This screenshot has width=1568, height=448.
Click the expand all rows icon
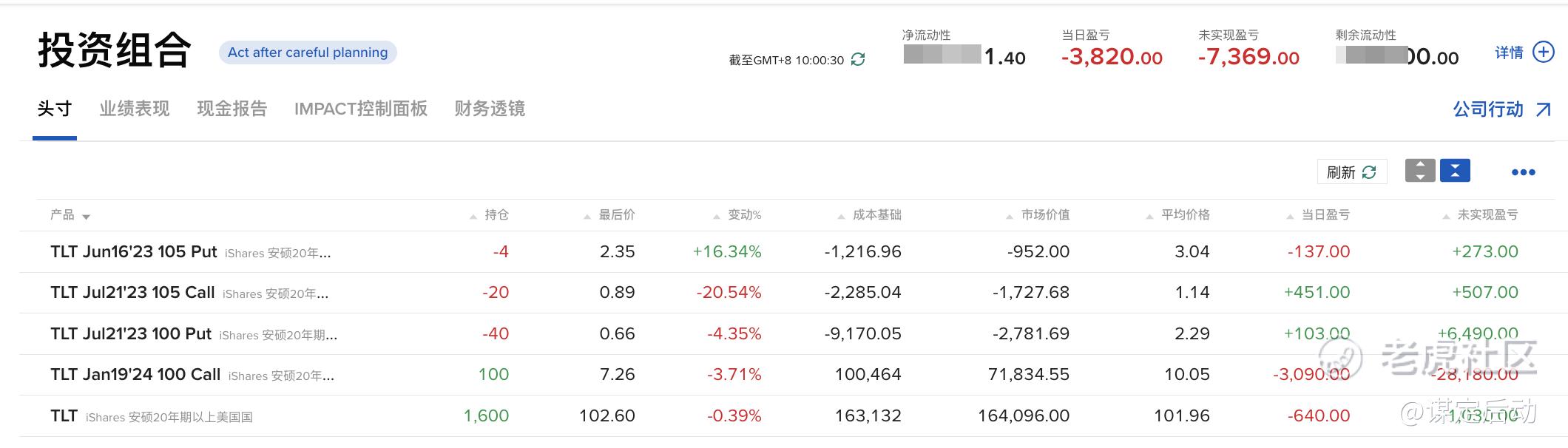[x=1419, y=171]
